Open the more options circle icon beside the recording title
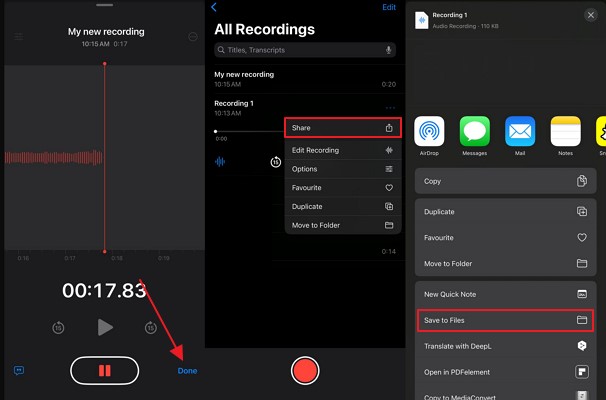This screenshot has width=606, height=400. (193, 37)
